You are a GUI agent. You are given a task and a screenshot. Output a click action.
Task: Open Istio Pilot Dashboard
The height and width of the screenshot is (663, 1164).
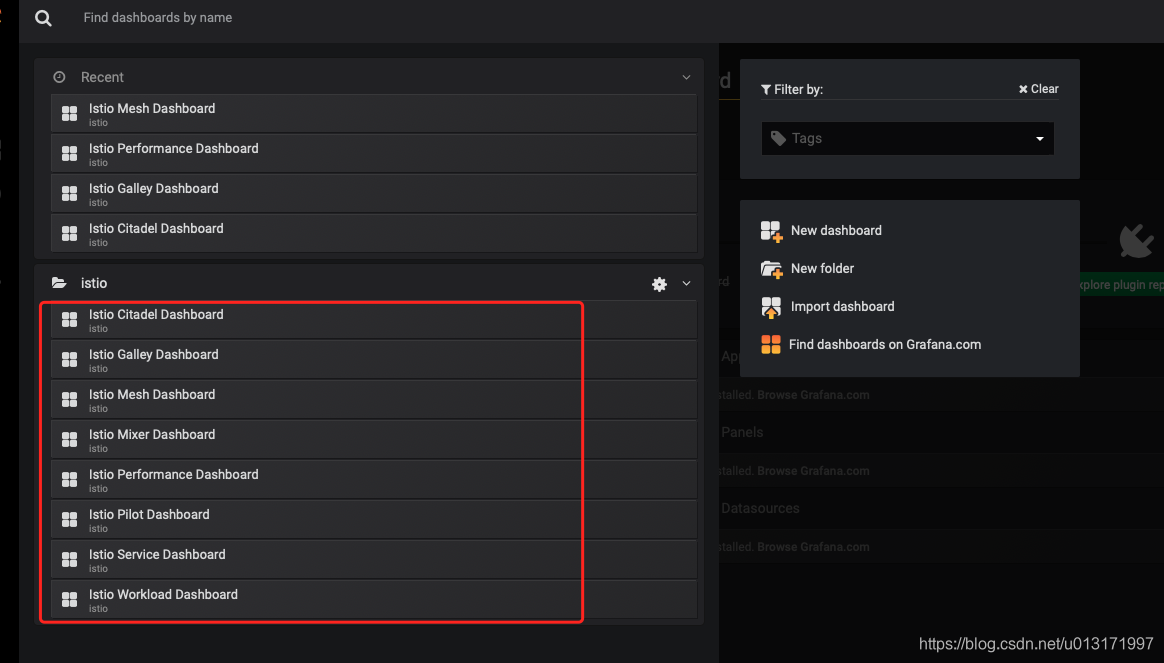373,520
